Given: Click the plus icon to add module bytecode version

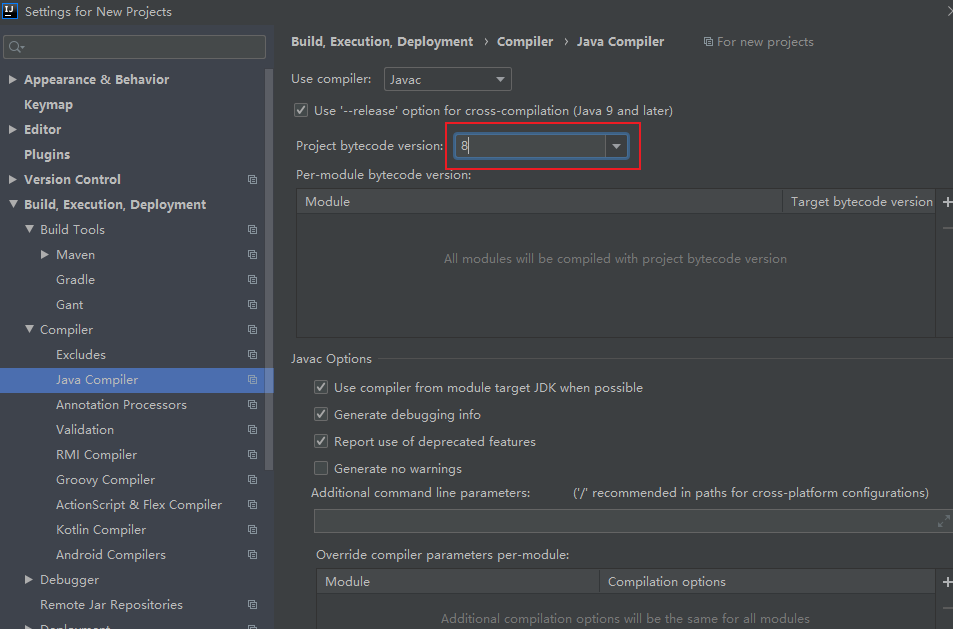Looking at the screenshot, I should [x=946, y=202].
